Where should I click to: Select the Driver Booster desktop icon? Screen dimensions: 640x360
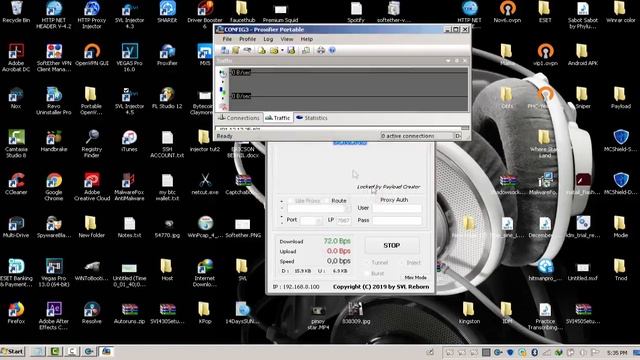click(x=205, y=15)
